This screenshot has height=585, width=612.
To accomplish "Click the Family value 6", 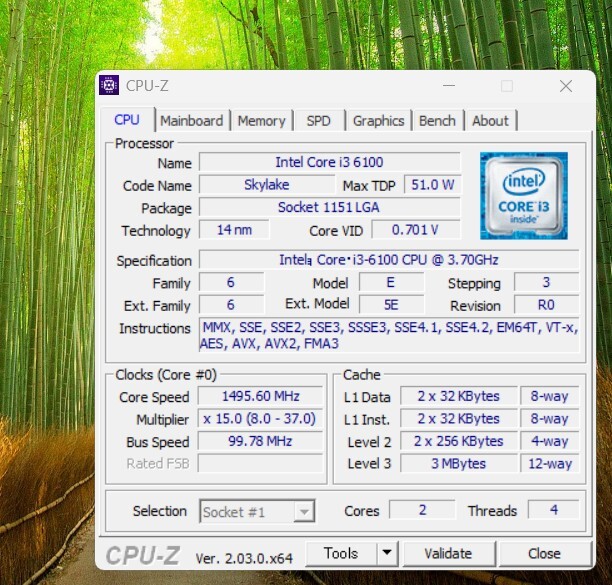I will coord(231,282).
